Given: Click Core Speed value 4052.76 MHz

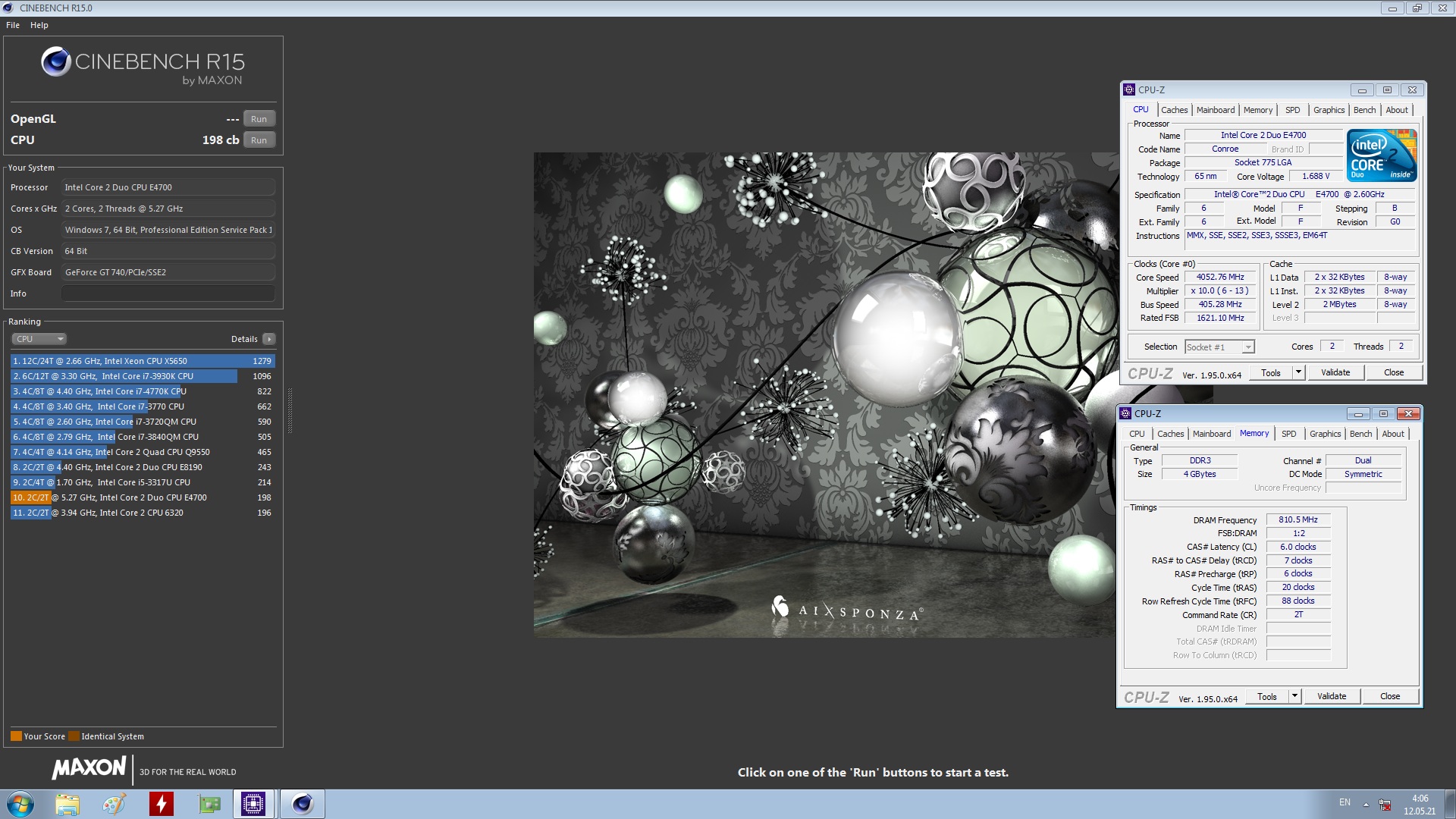Looking at the screenshot, I should tap(1220, 278).
